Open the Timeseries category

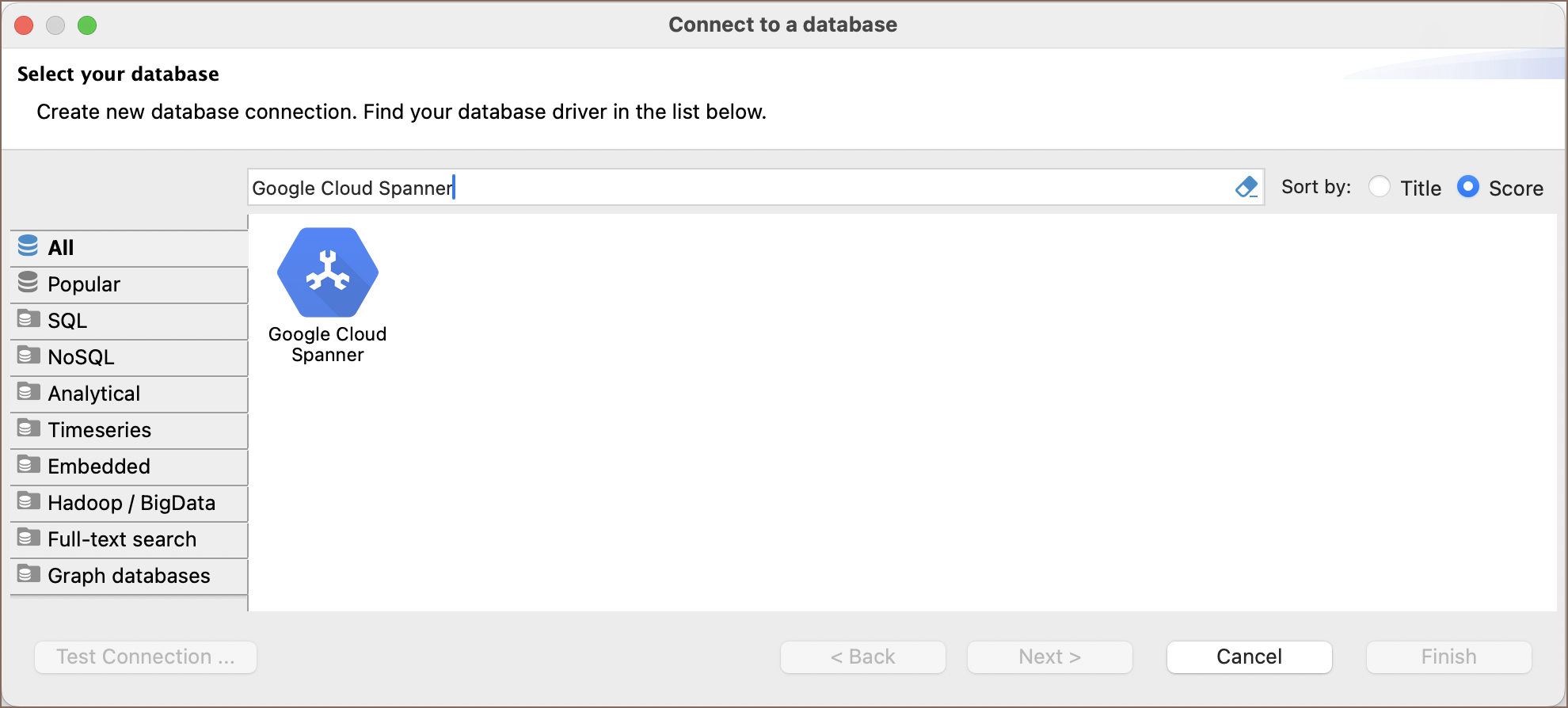click(99, 430)
